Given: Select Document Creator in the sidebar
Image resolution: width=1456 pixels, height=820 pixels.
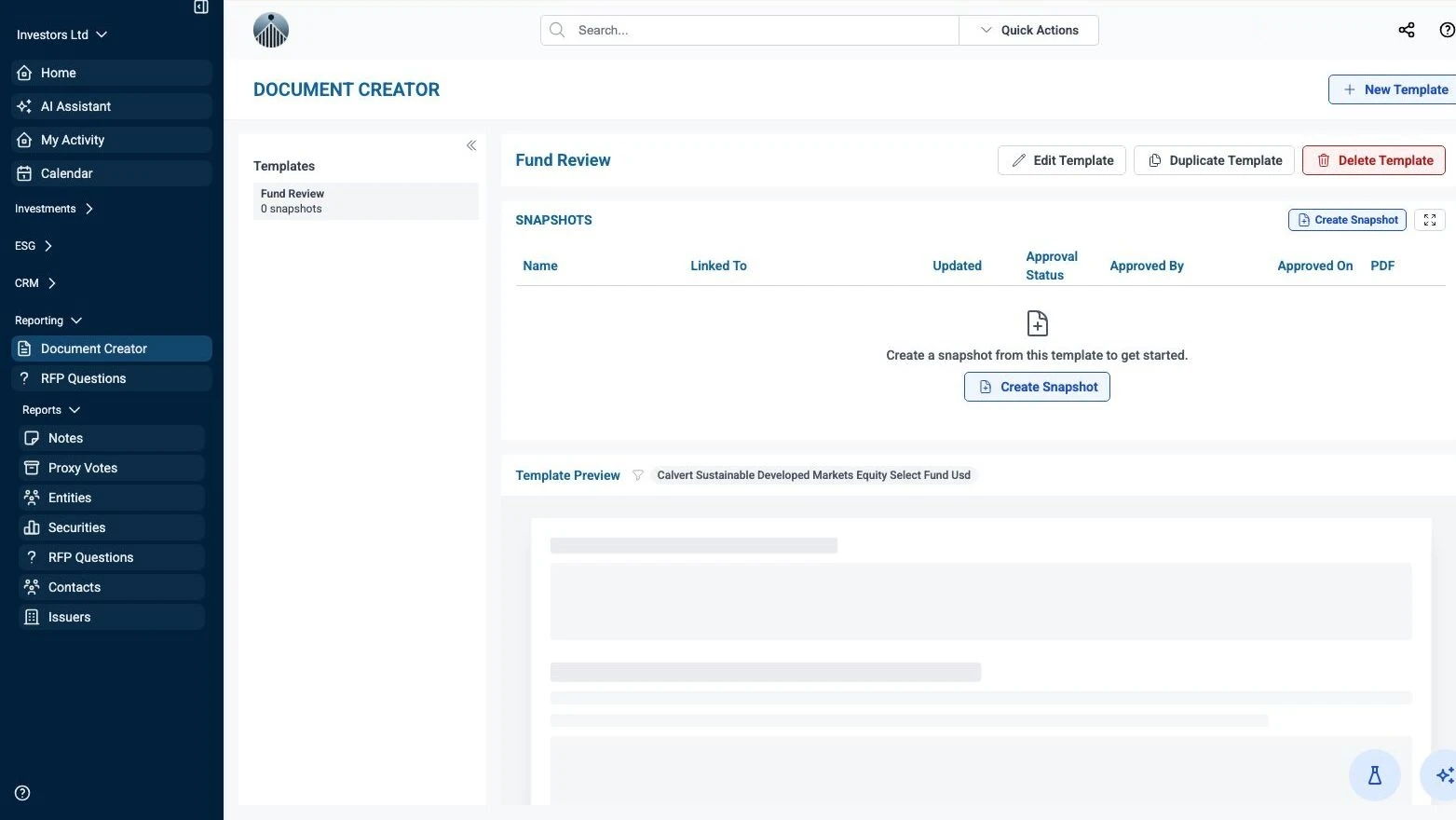Looking at the screenshot, I should pos(112,348).
